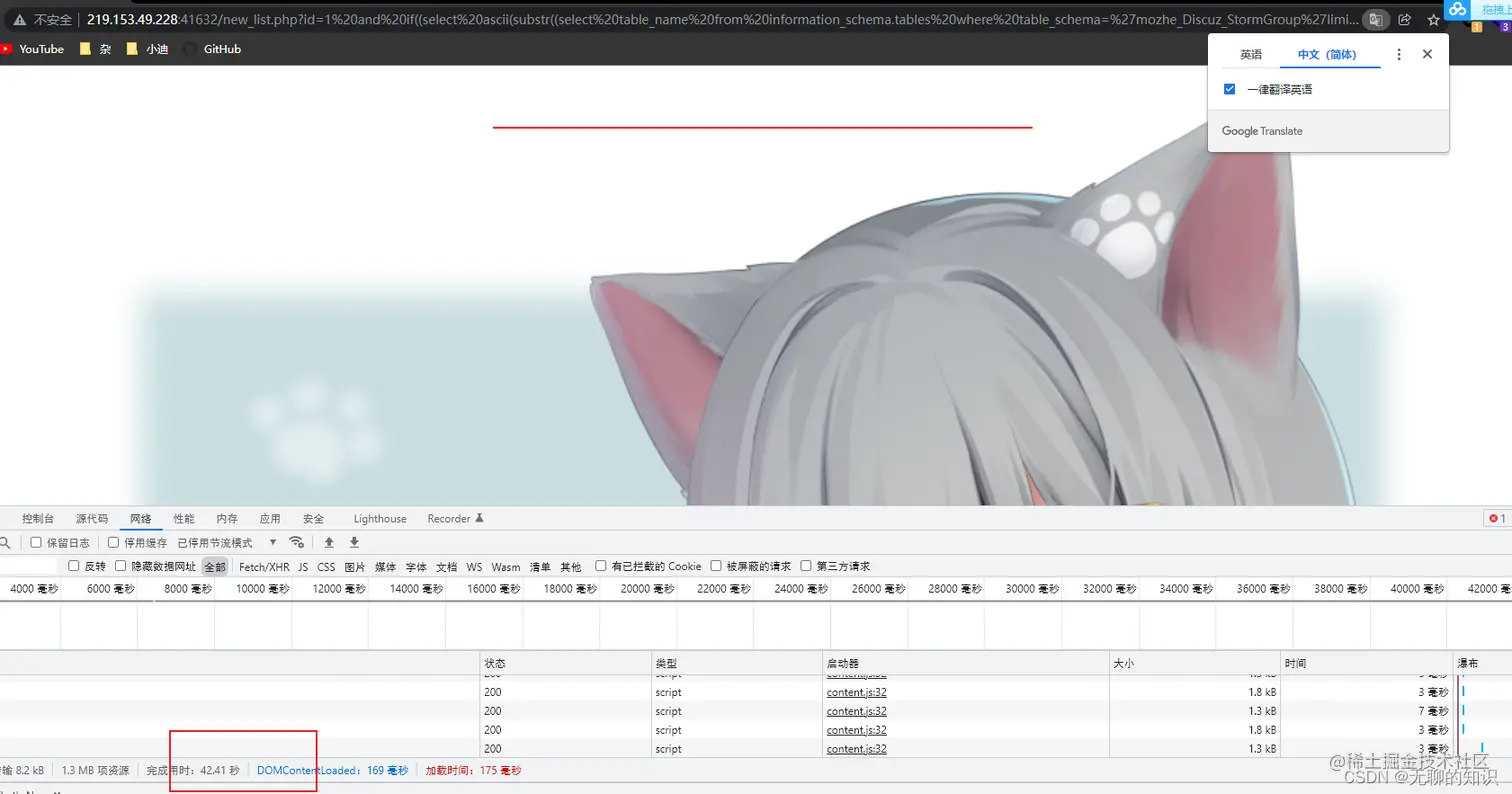This screenshot has width=1512, height=794.
Task: Click the 瀑布 column header
Action: [1482, 663]
